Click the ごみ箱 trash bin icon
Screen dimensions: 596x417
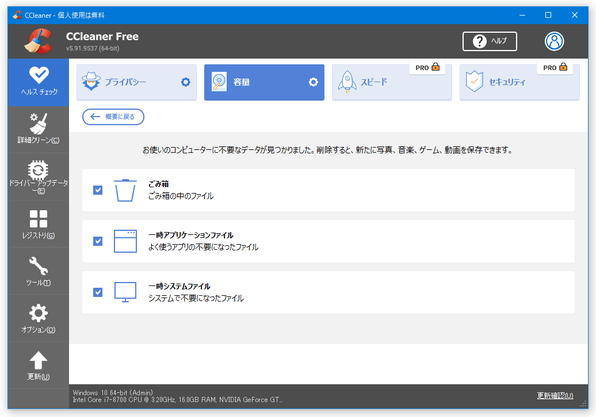click(125, 190)
